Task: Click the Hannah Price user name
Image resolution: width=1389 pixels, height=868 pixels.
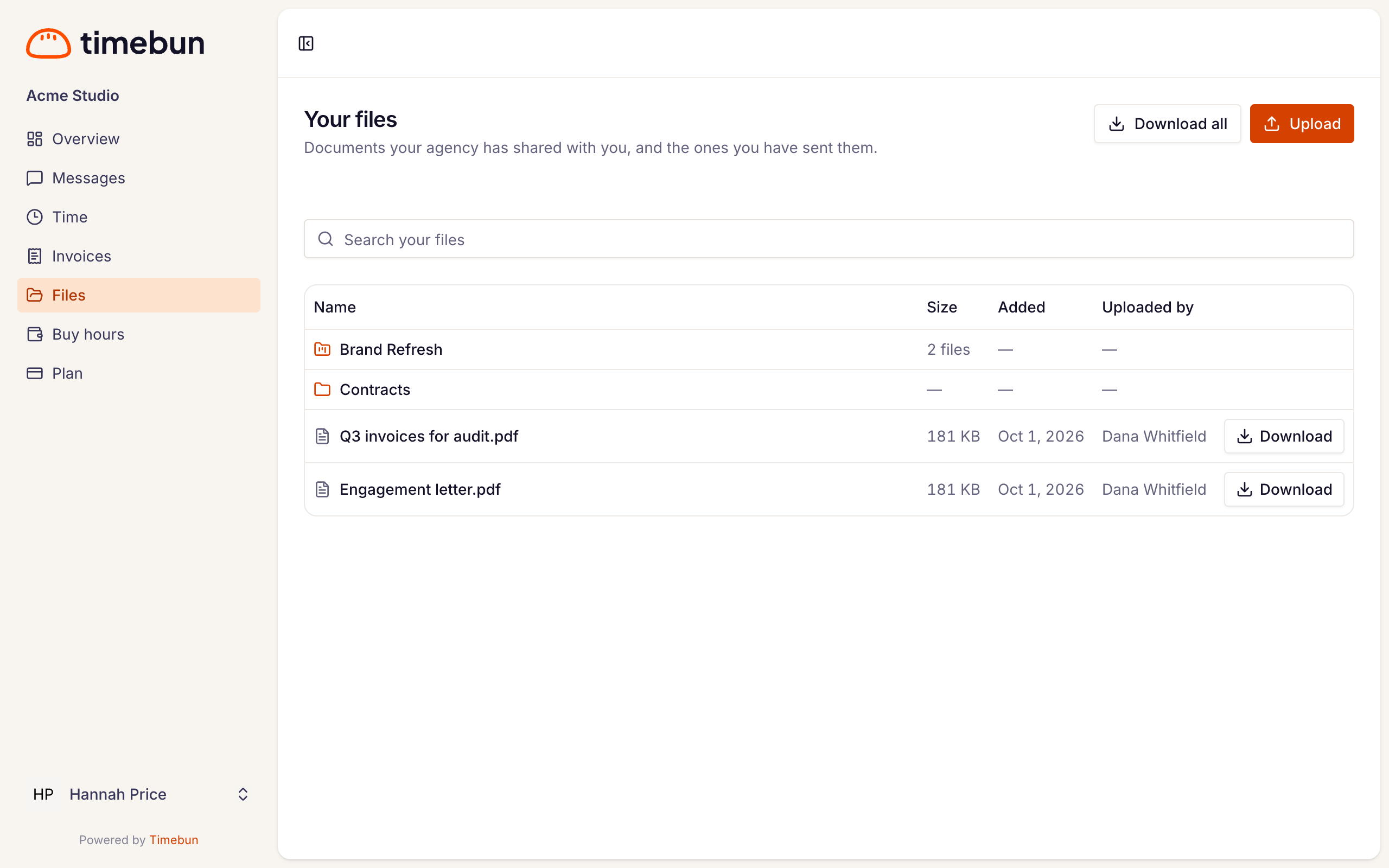Action: pos(118,794)
